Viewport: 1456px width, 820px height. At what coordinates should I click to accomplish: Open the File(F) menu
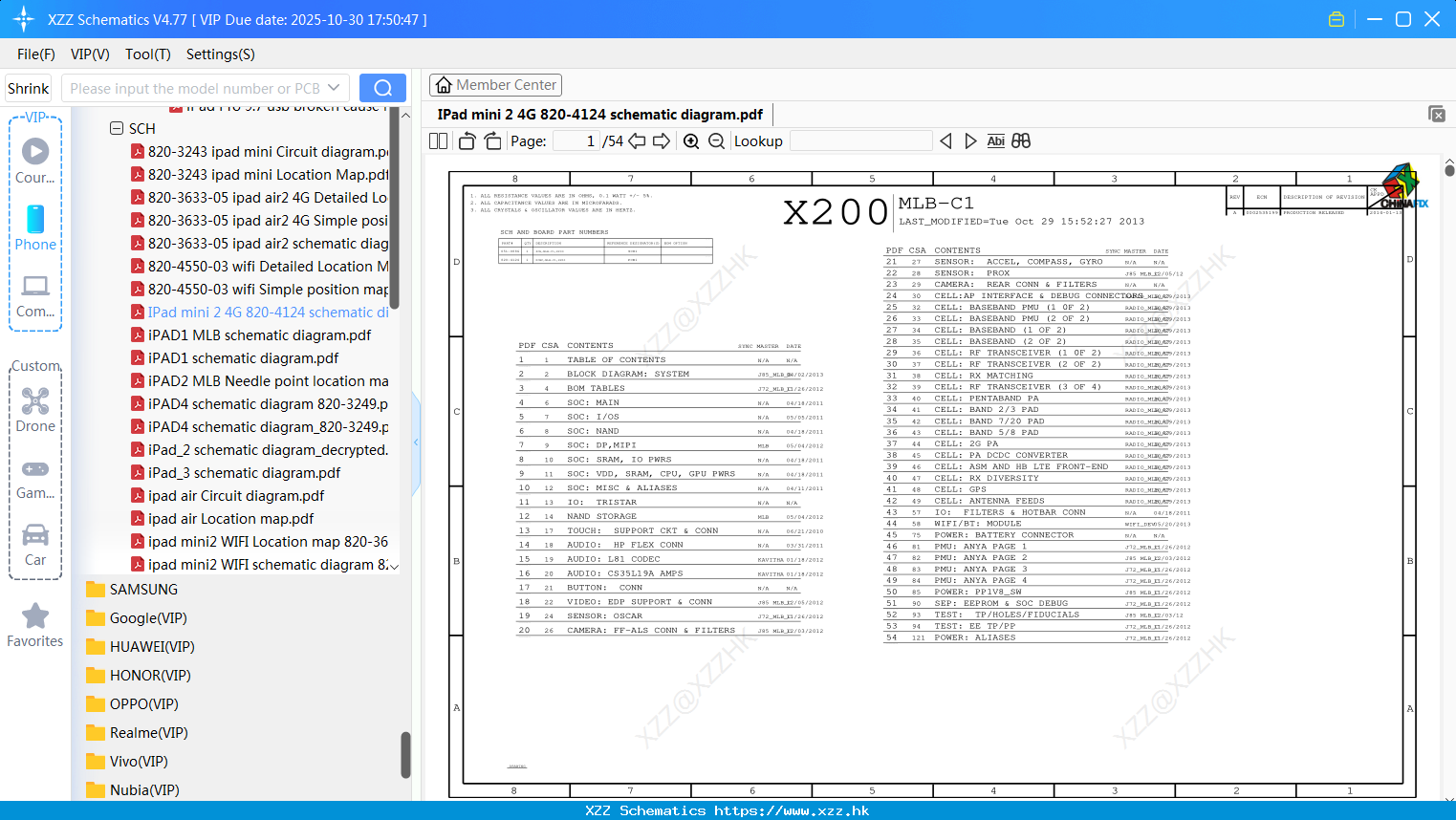pyautogui.click(x=36, y=54)
